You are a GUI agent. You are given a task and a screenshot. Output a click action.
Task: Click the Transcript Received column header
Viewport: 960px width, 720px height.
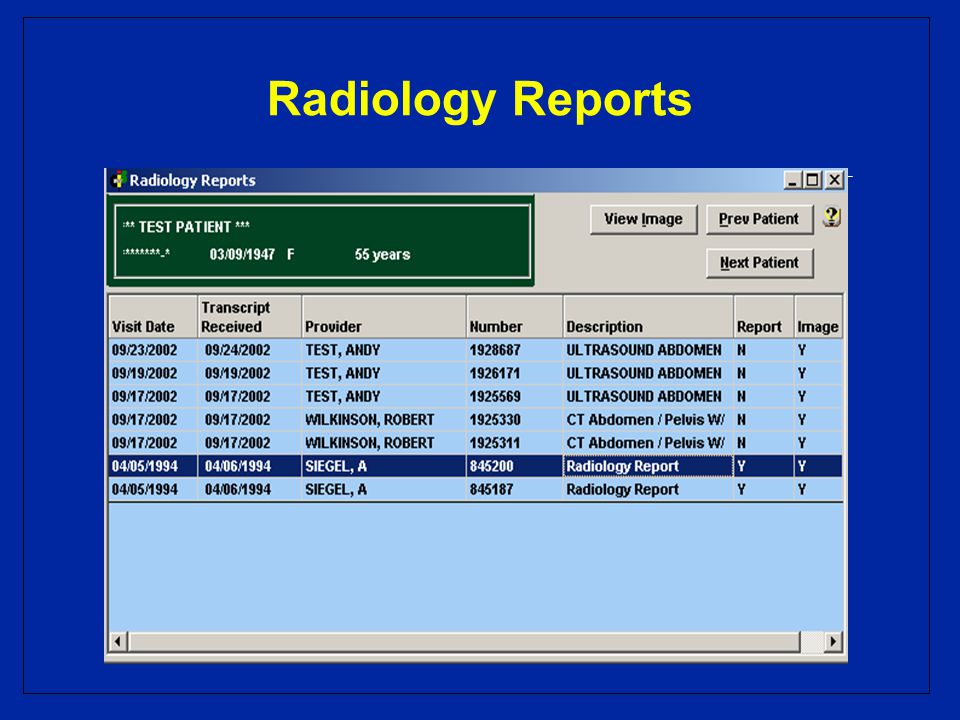click(x=250, y=317)
